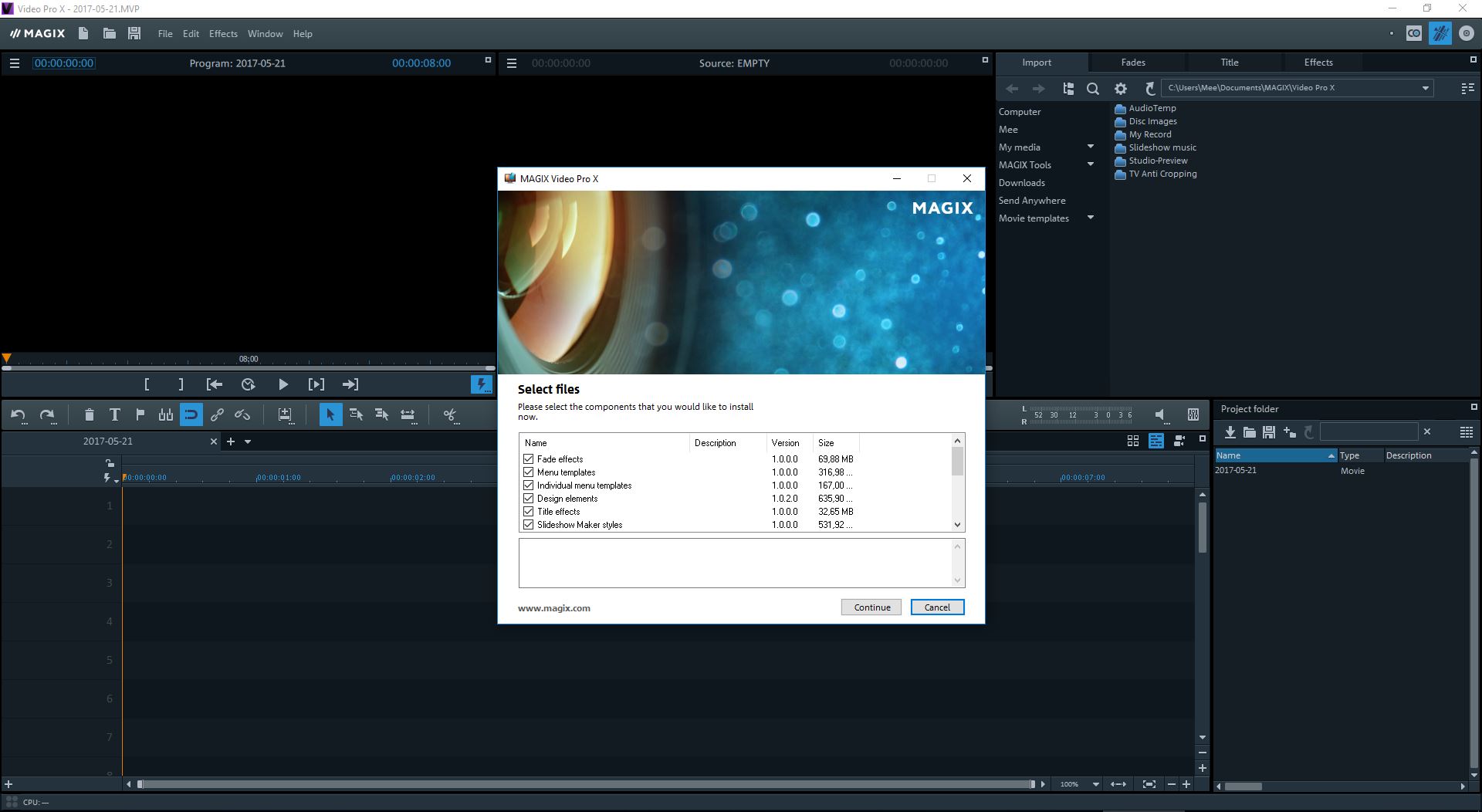Image resolution: width=1482 pixels, height=812 pixels.
Task: Open zoom level 100% dropdown
Action: coord(1095,784)
